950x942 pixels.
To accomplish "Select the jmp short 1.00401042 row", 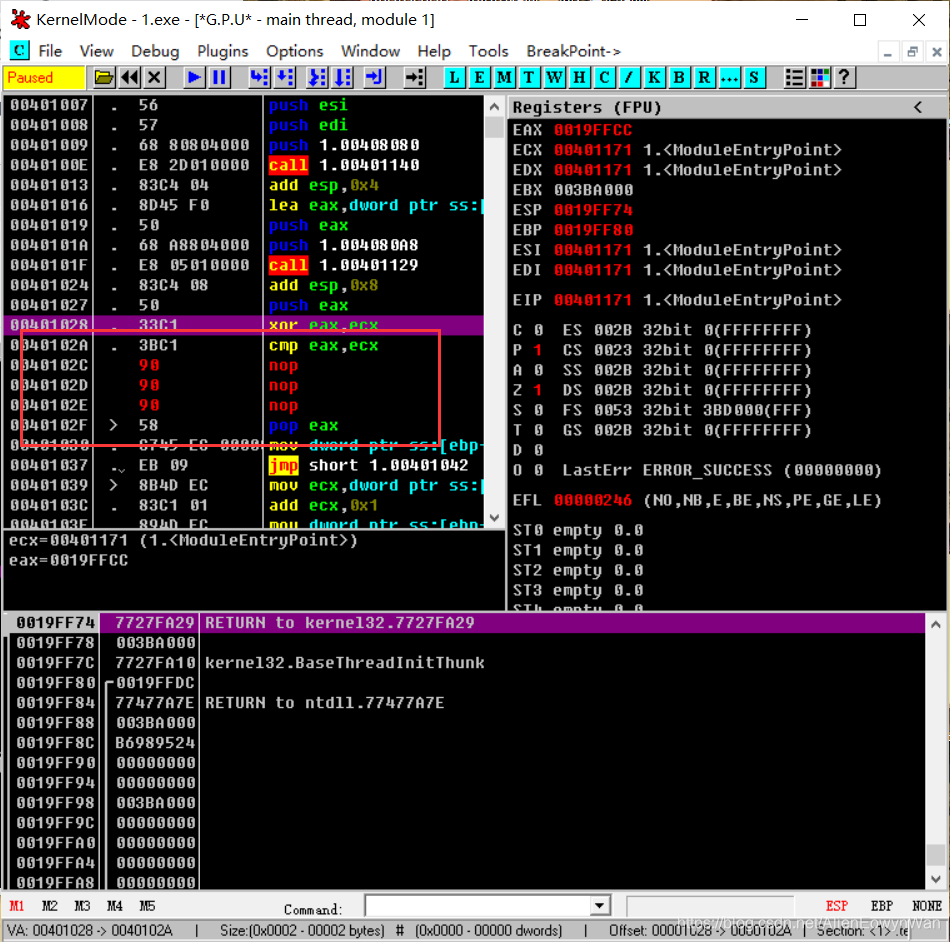I will pyautogui.click(x=244, y=465).
